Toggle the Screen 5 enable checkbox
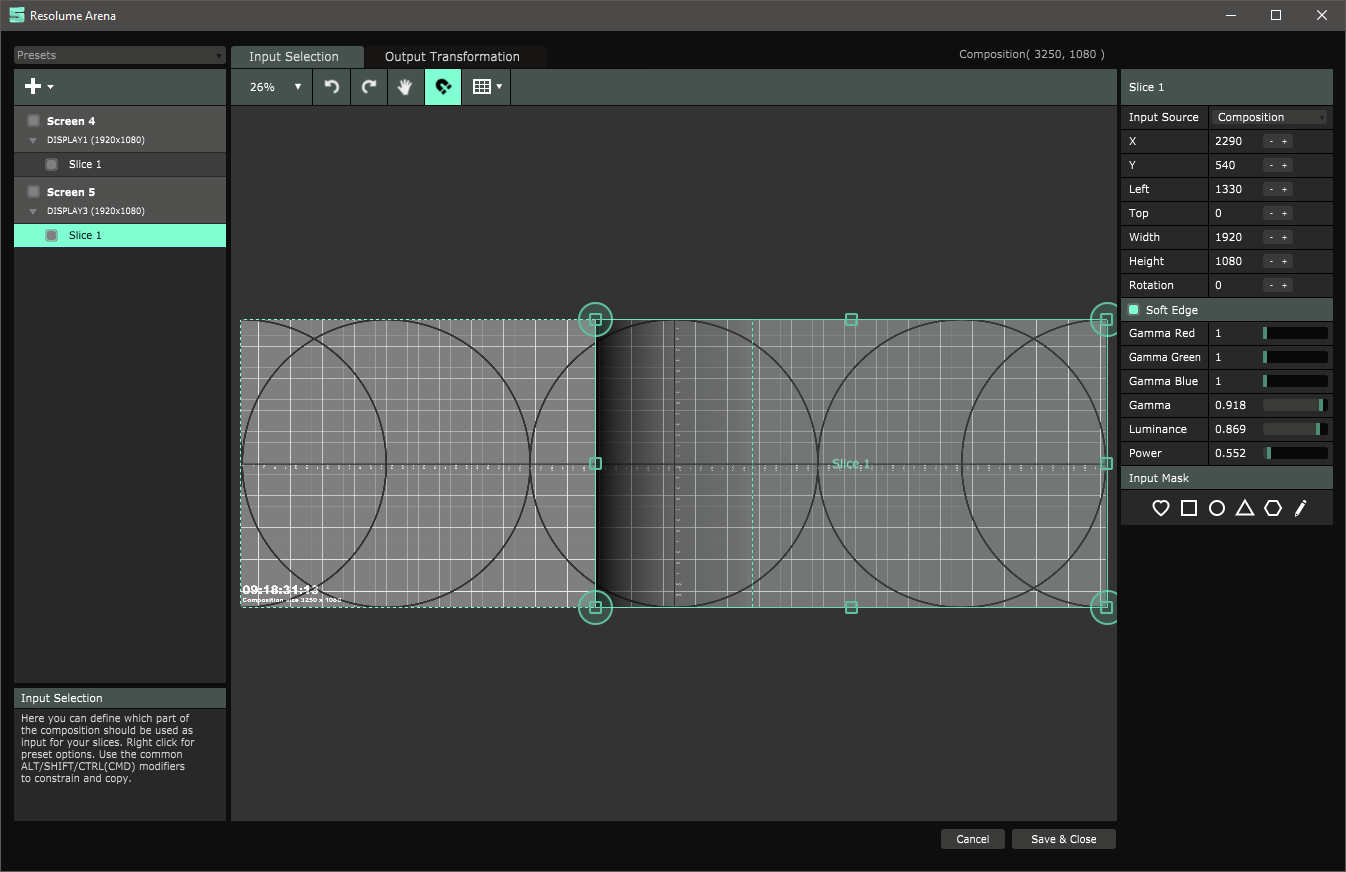 coord(34,192)
